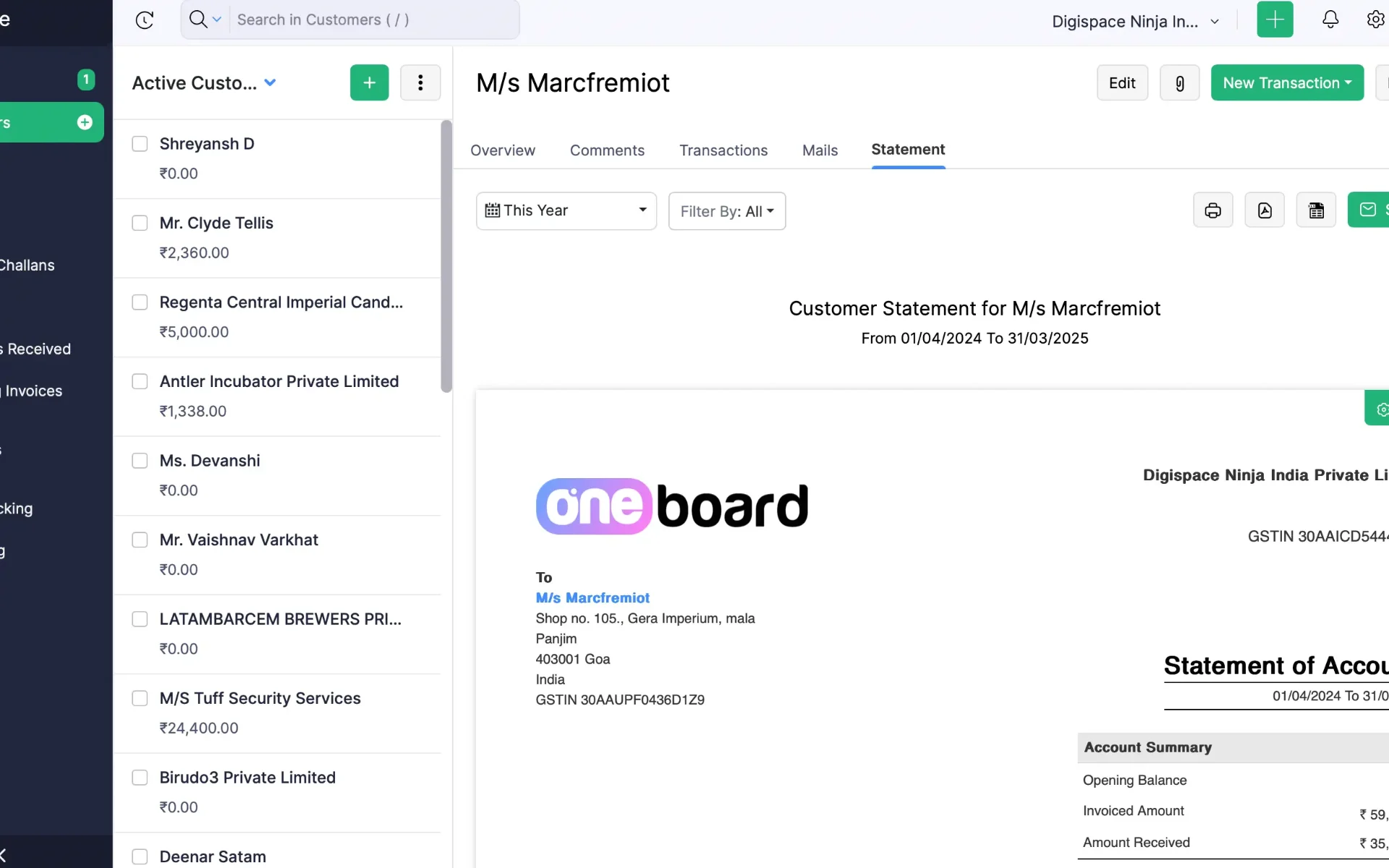
Task: Click the oneboard logo in statement
Action: point(672,506)
